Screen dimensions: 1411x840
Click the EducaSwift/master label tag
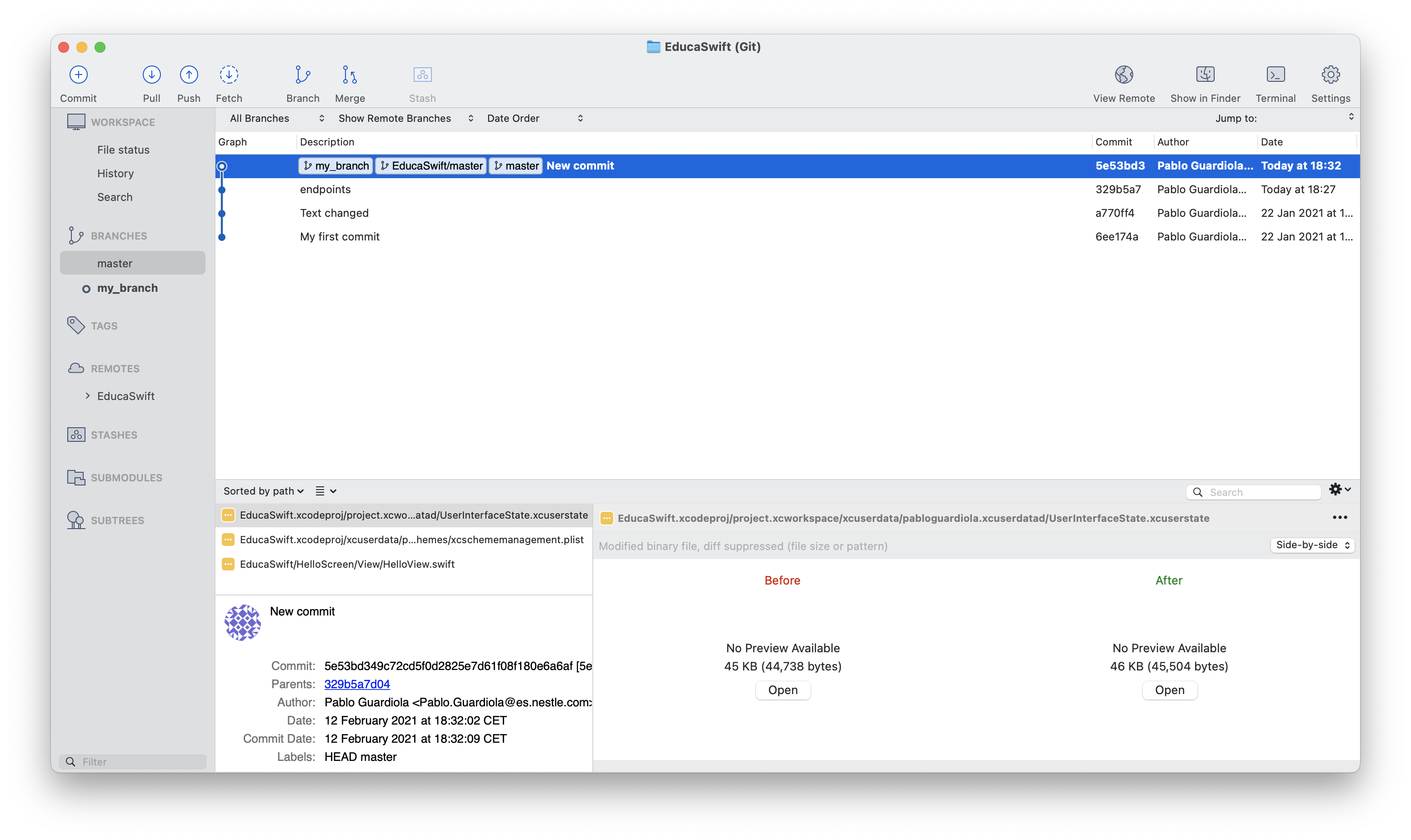point(431,166)
